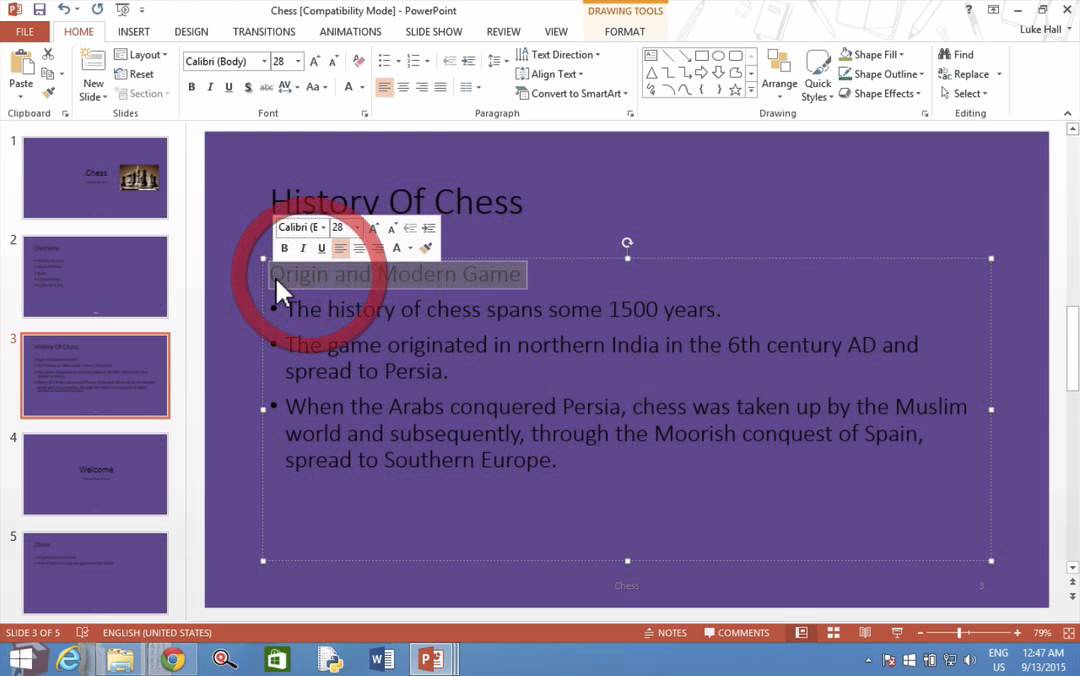1080x676 pixels.
Task: Toggle Text Shadow in Font group
Action: pyautogui.click(x=248, y=87)
